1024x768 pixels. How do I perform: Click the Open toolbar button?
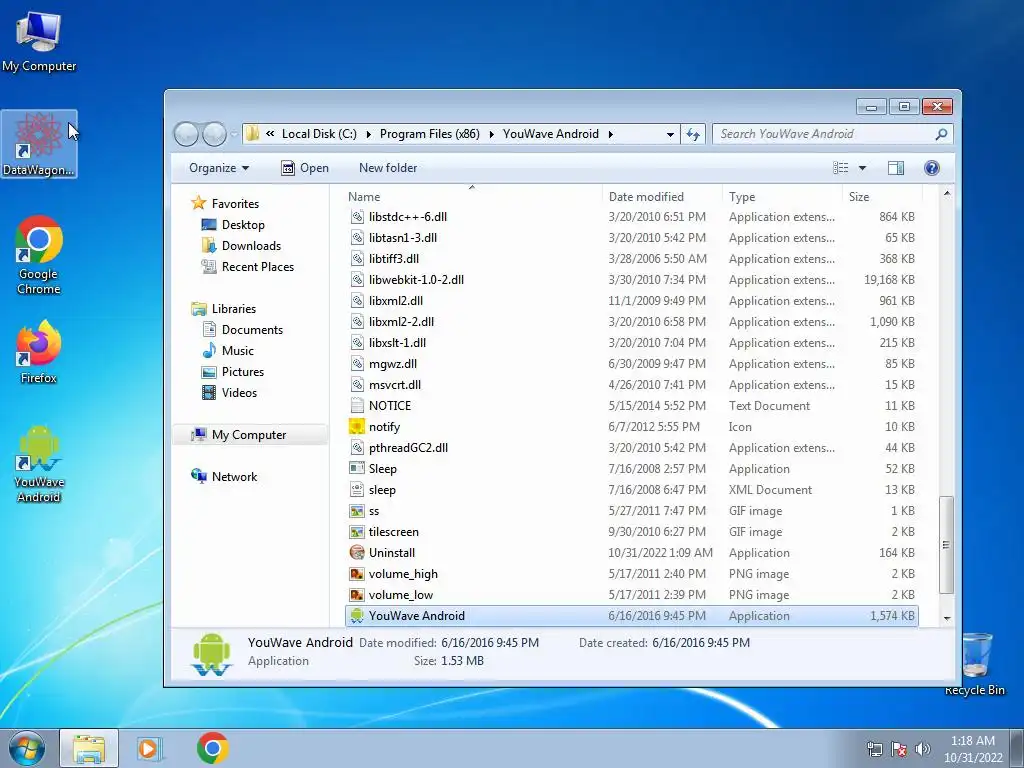(305, 168)
